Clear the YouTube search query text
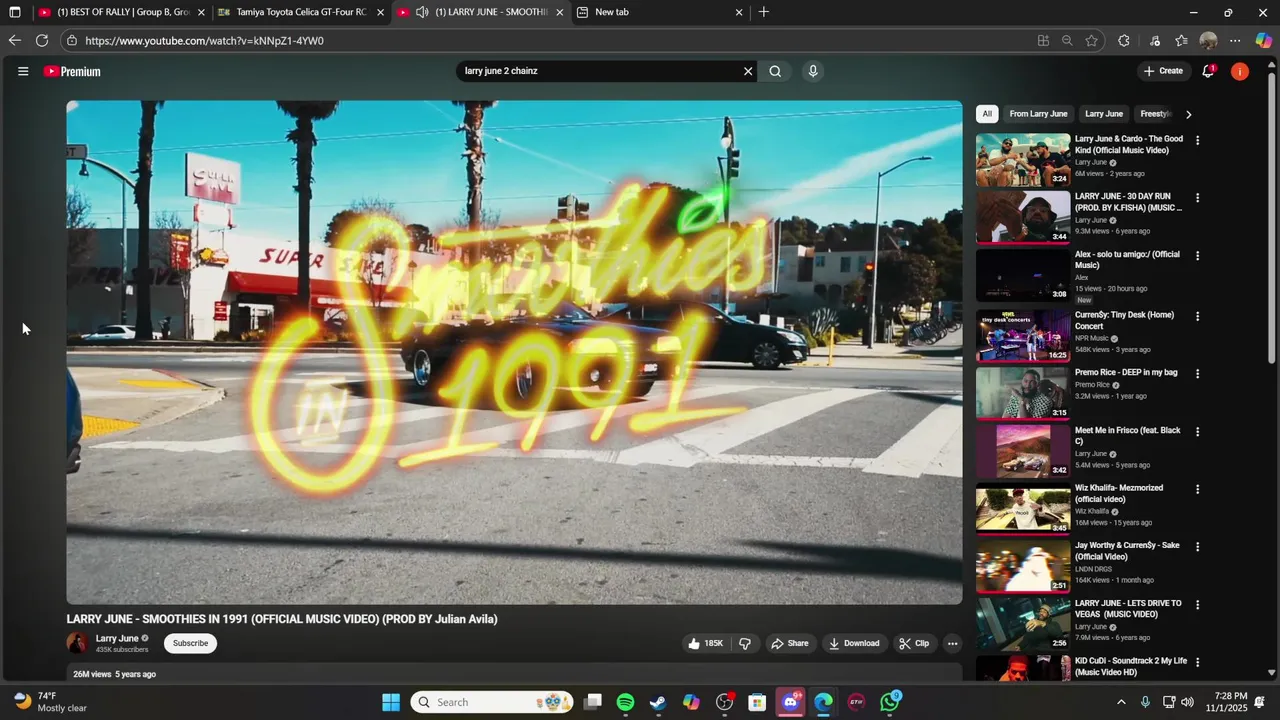This screenshot has width=1280, height=720. coord(747,71)
